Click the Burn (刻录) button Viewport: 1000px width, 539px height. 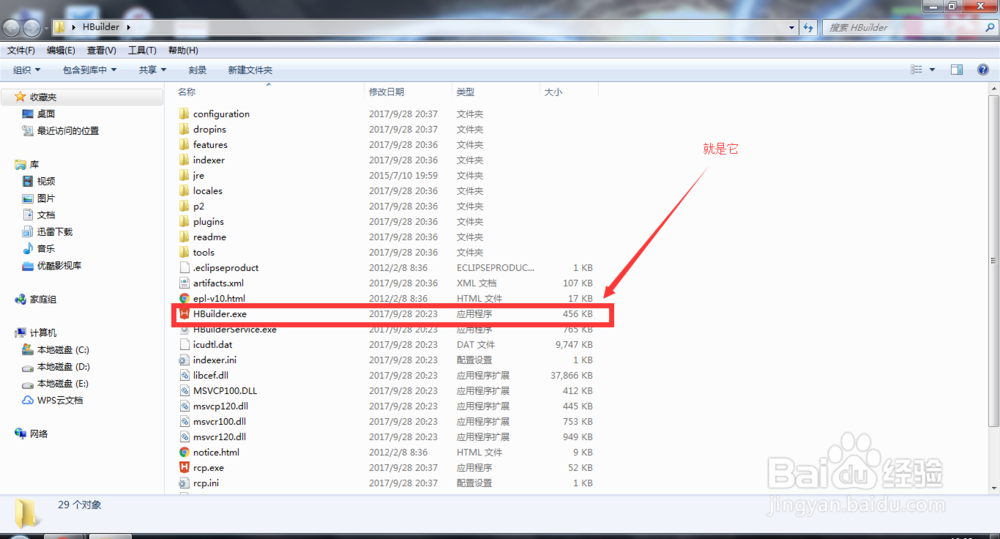coord(197,70)
